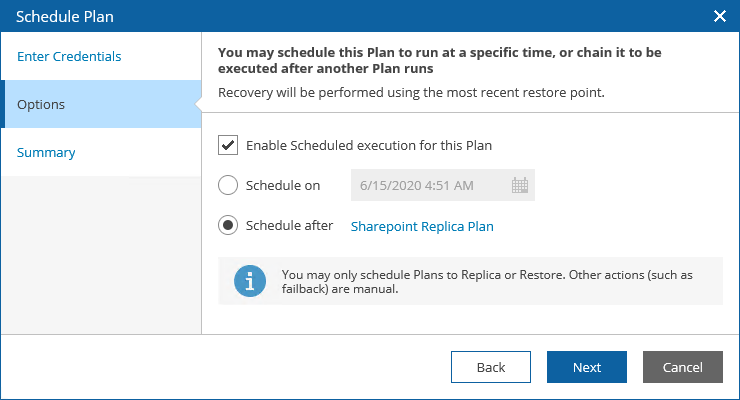
Task: Select the Schedule after radio button
Action: click(x=228, y=226)
